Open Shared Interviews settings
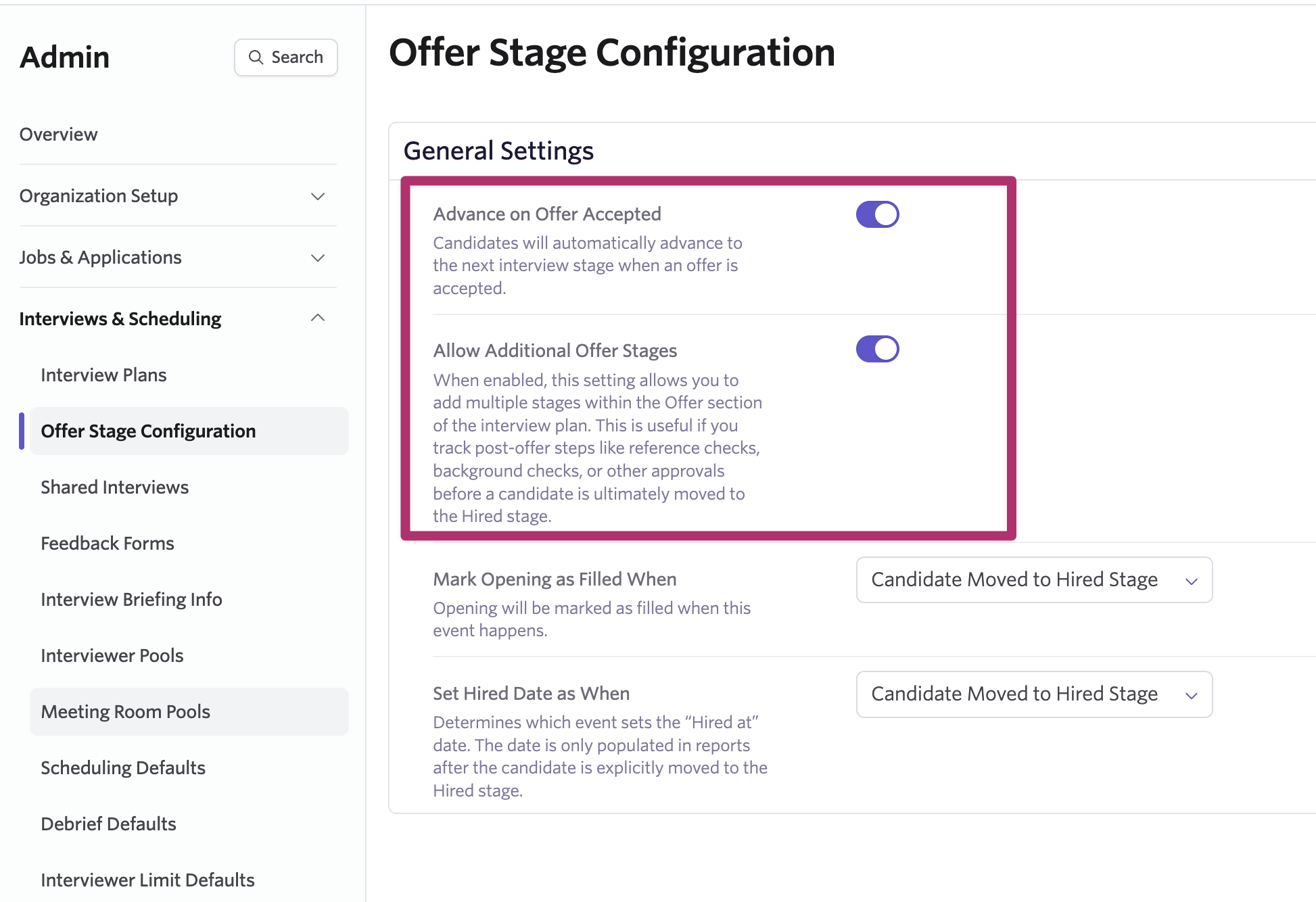The width and height of the screenshot is (1316, 902). click(114, 487)
